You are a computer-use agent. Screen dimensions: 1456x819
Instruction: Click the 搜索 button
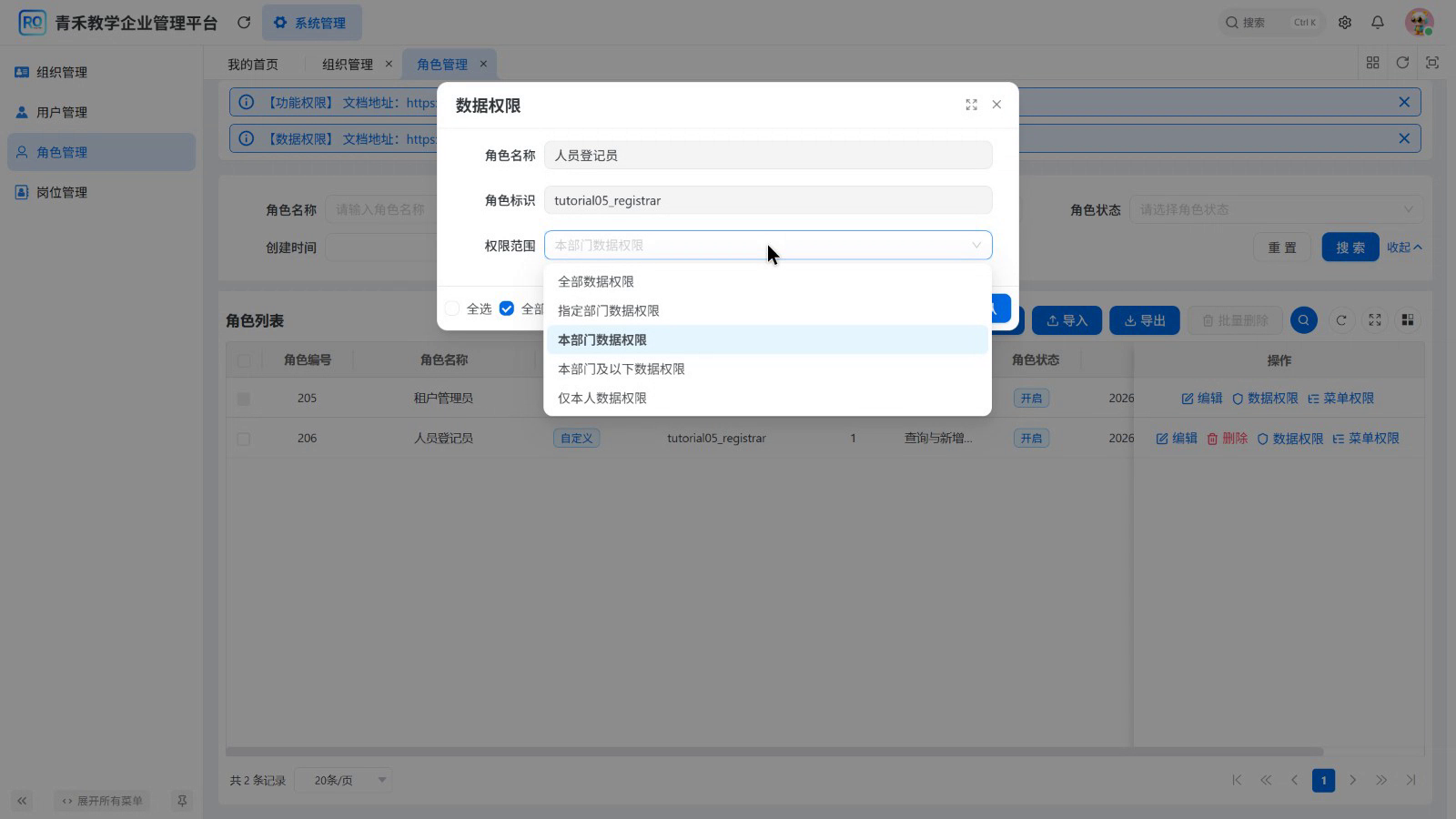(x=1350, y=248)
